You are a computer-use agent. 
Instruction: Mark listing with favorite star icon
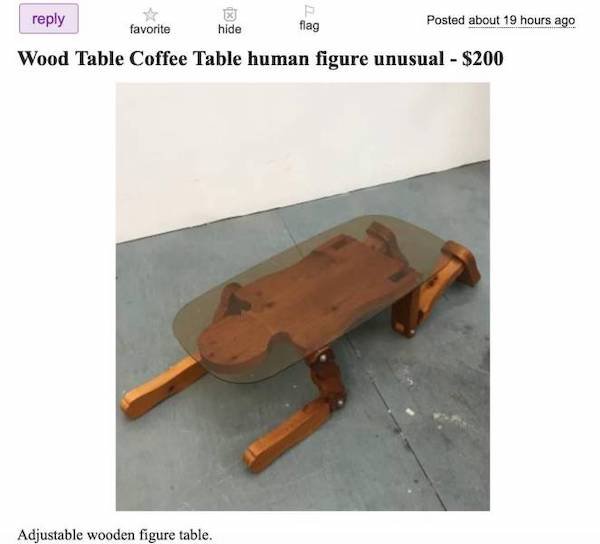click(150, 15)
